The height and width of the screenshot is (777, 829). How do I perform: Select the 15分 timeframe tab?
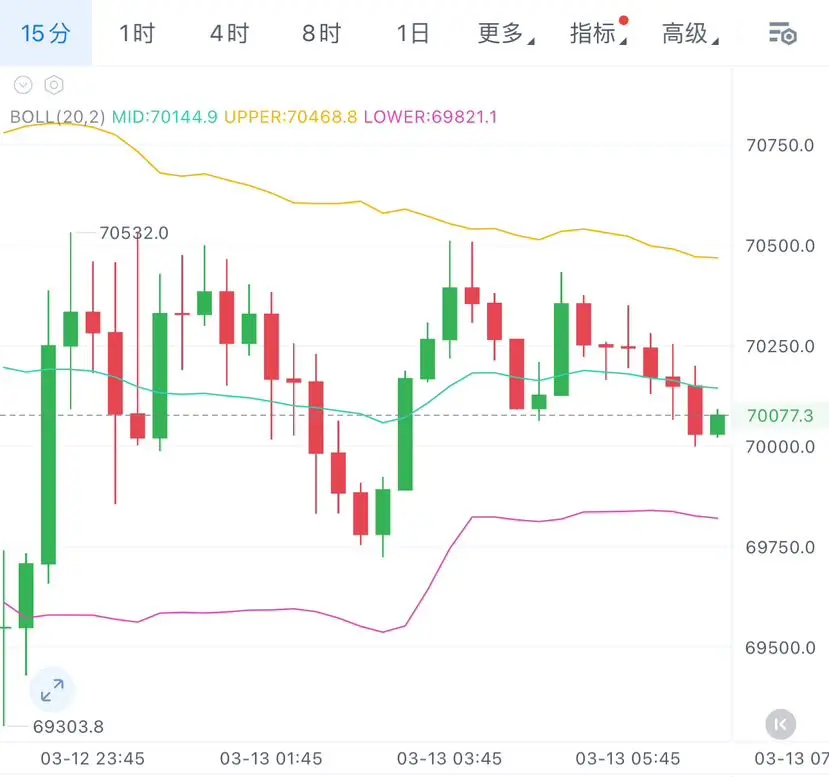pyautogui.click(x=45, y=33)
